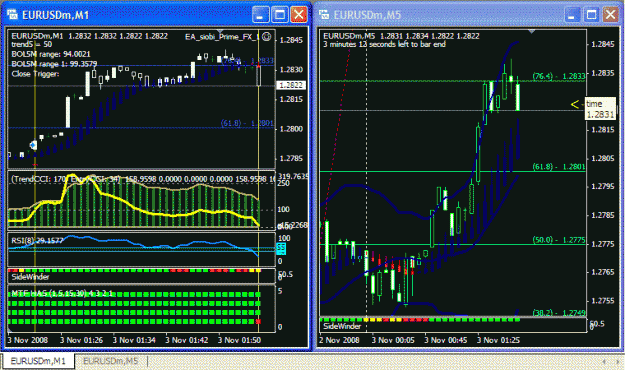Click the EA smiley face icon on the M1 chart
This screenshot has height=370, width=625.
pos(267,37)
